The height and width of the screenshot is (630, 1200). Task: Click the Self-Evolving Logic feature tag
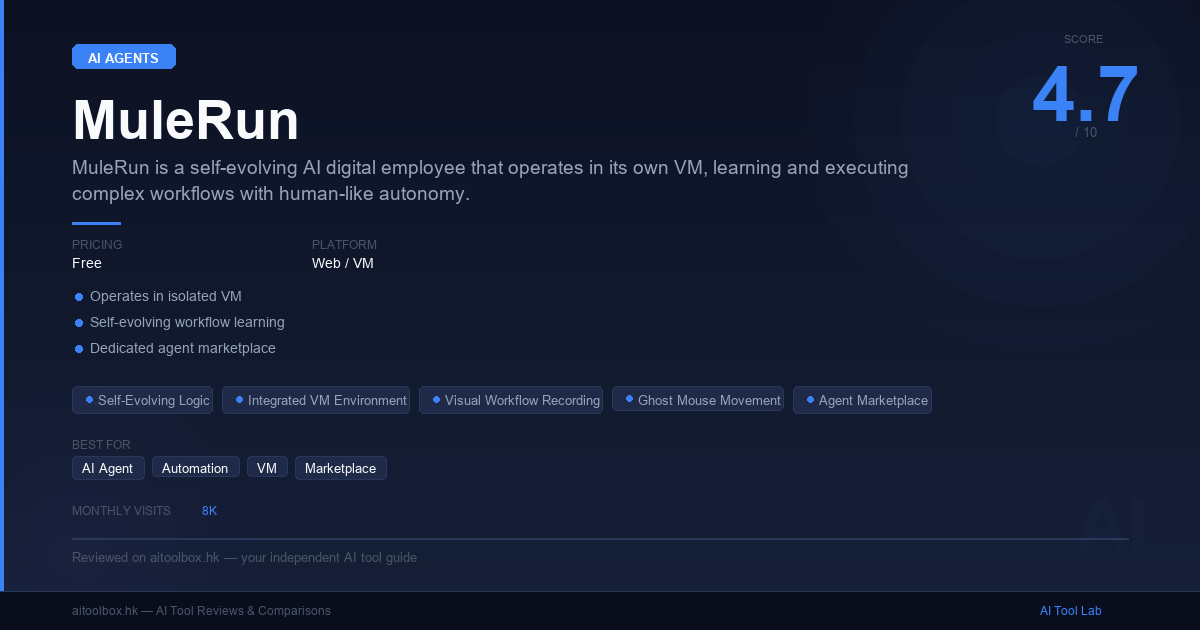(x=142, y=400)
